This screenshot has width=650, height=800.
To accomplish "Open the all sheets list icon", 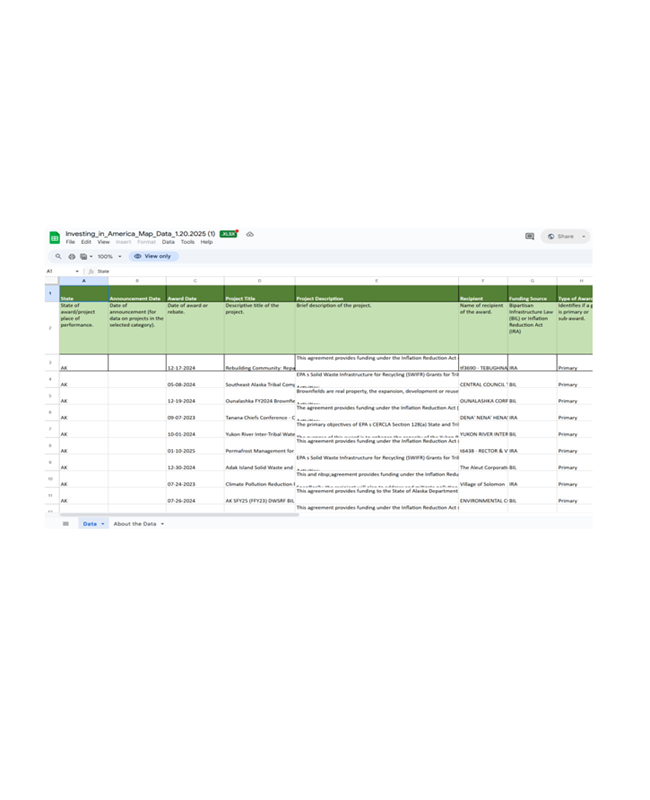I will pyautogui.click(x=66, y=524).
